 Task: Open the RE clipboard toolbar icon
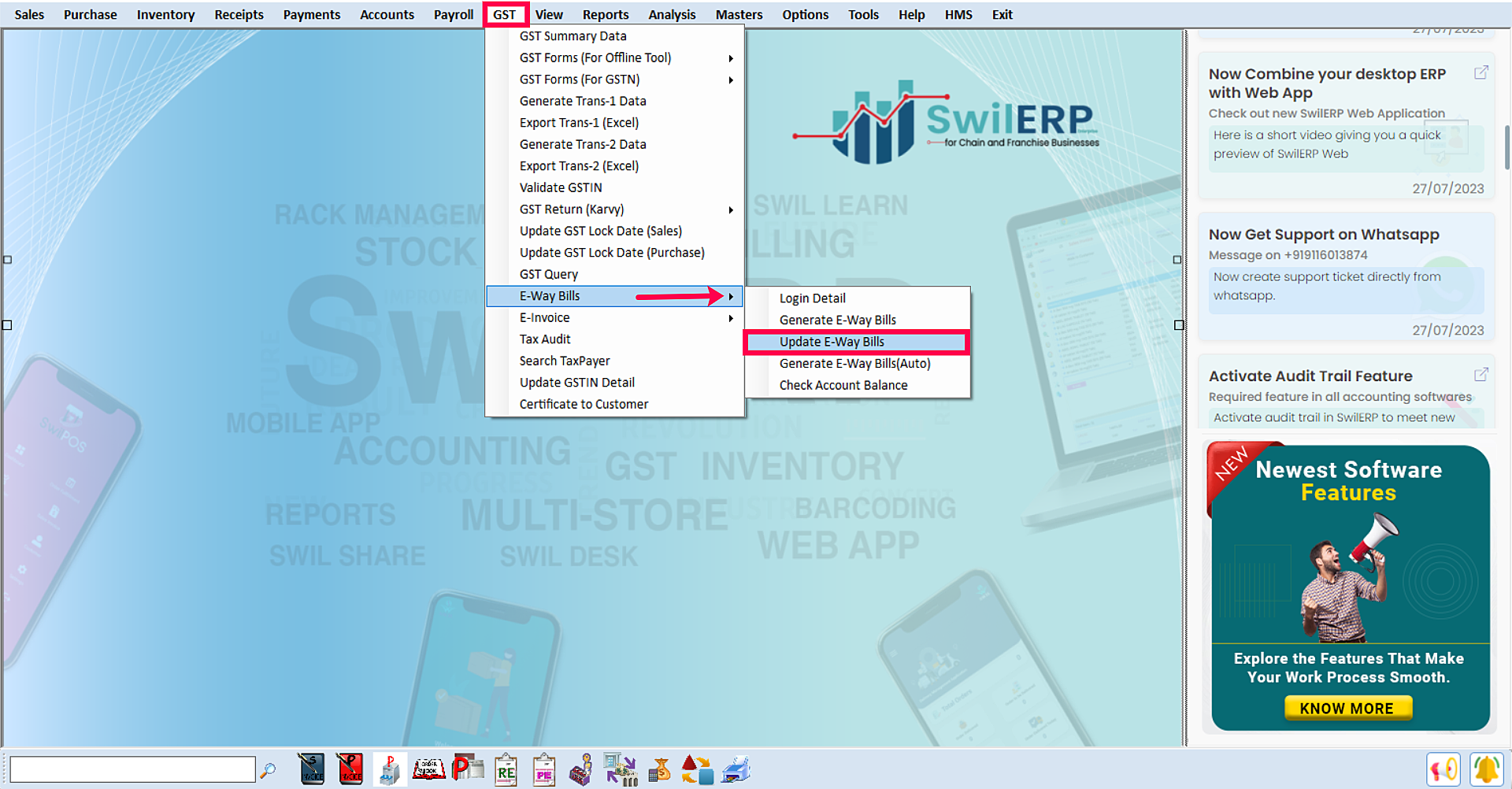click(506, 769)
